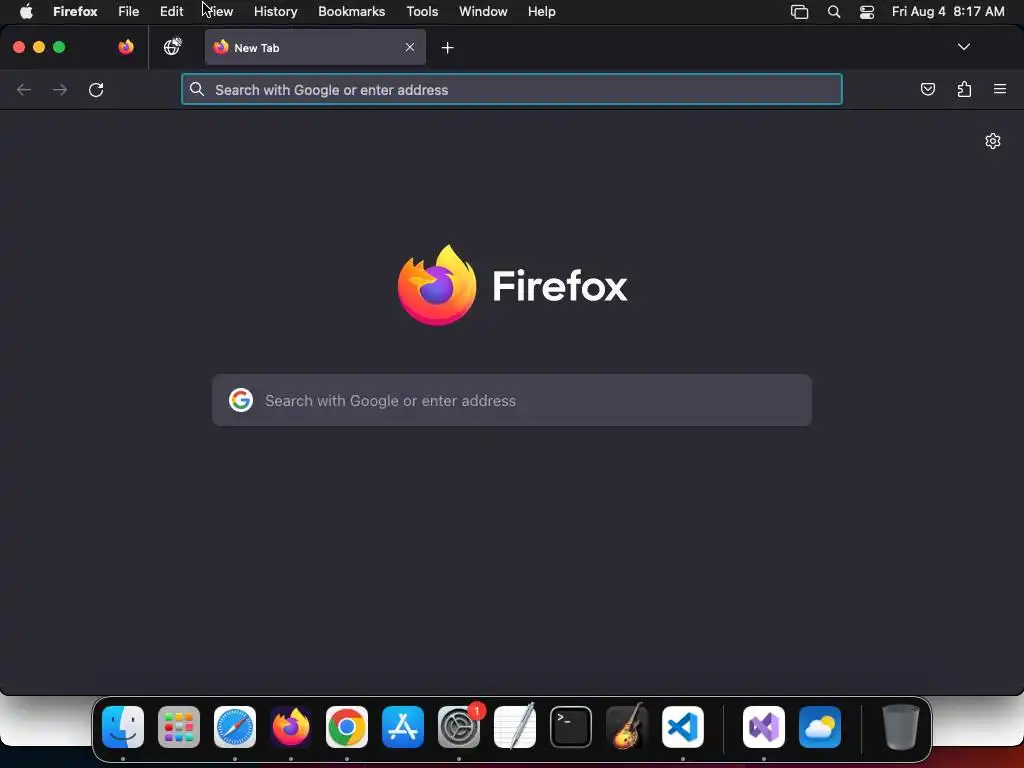Open Visual Studio from the dock
The height and width of the screenshot is (768, 1024).
click(764, 727)
